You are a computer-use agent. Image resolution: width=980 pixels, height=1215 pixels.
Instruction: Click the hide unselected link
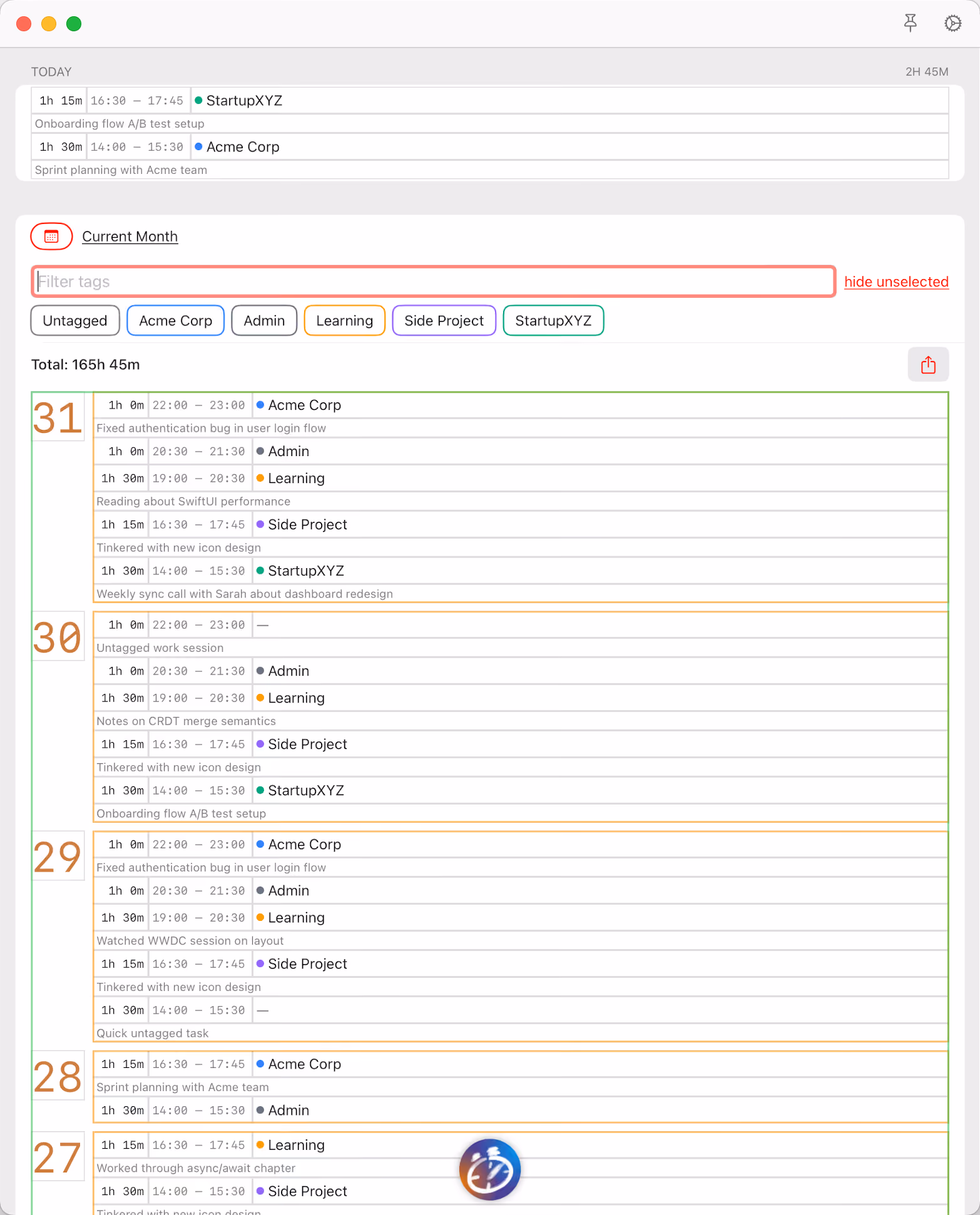[896, 282]
